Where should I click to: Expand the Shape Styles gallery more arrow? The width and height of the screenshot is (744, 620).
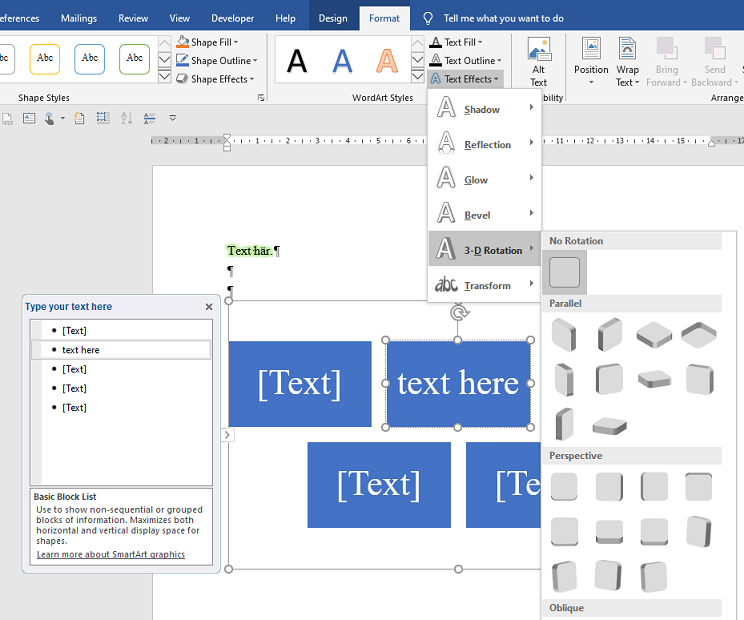(164, 76)
